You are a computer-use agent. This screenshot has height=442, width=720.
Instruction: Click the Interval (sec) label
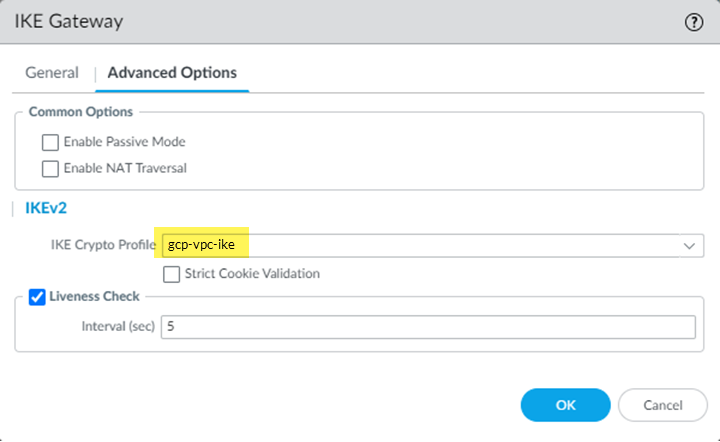click(117, 327)
